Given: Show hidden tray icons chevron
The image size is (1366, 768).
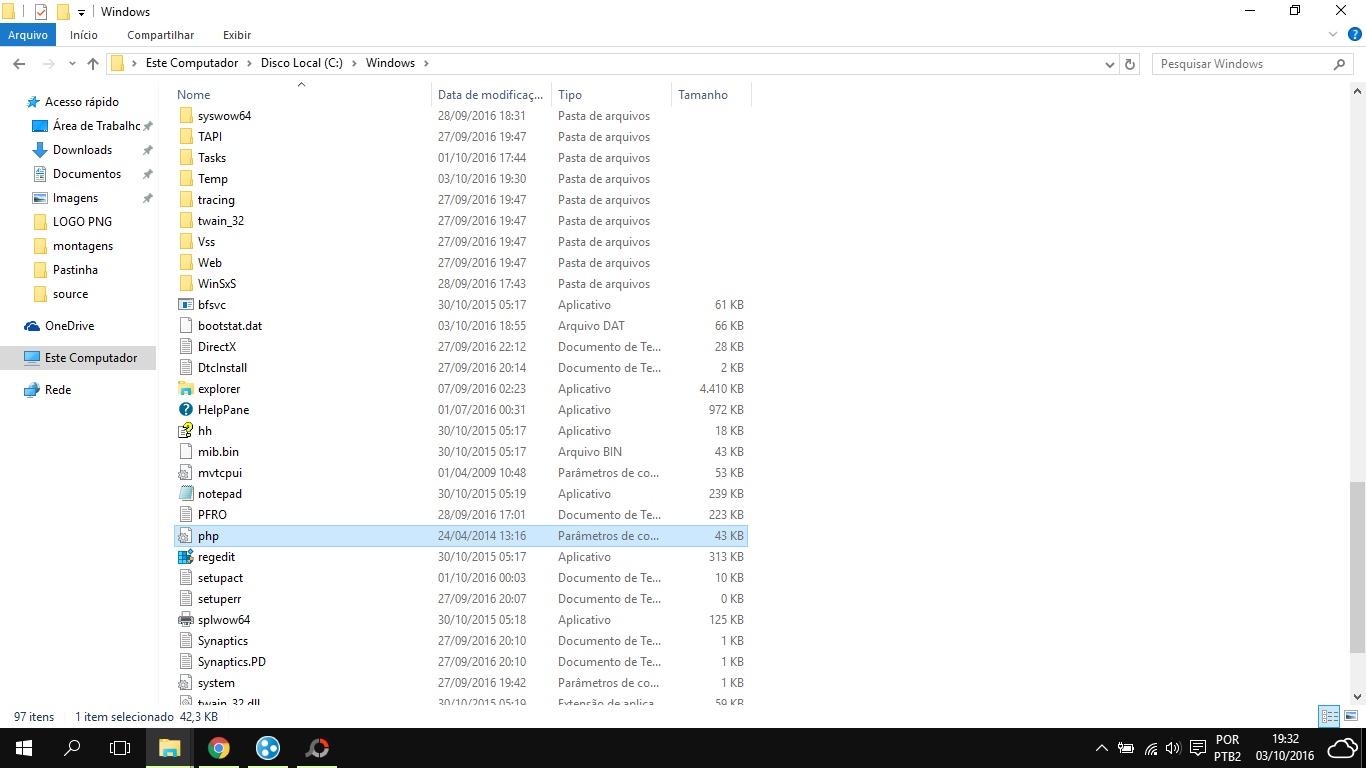Looking at the screenshot, I should click(x=1102, y=748).
